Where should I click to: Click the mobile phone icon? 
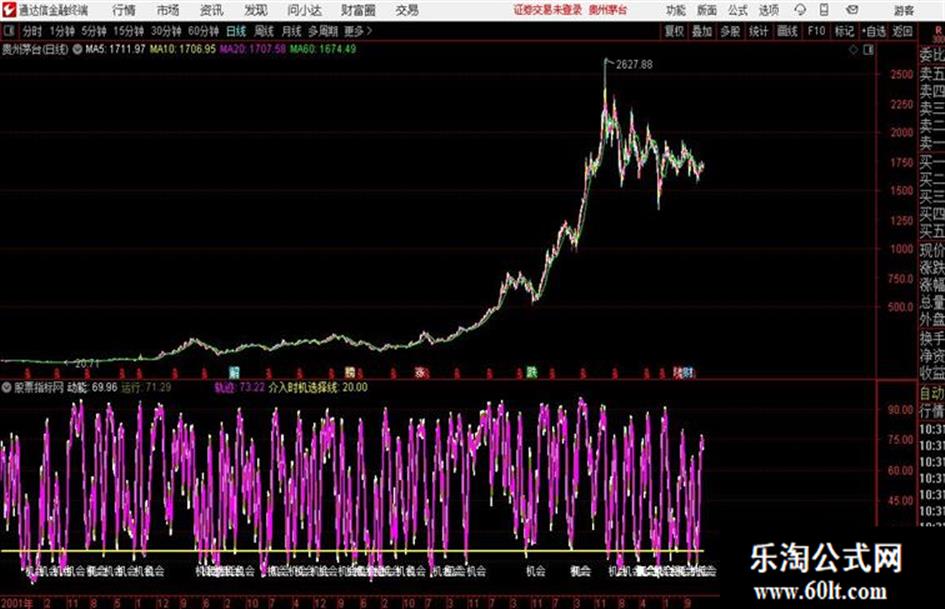(x=824, y=10)
